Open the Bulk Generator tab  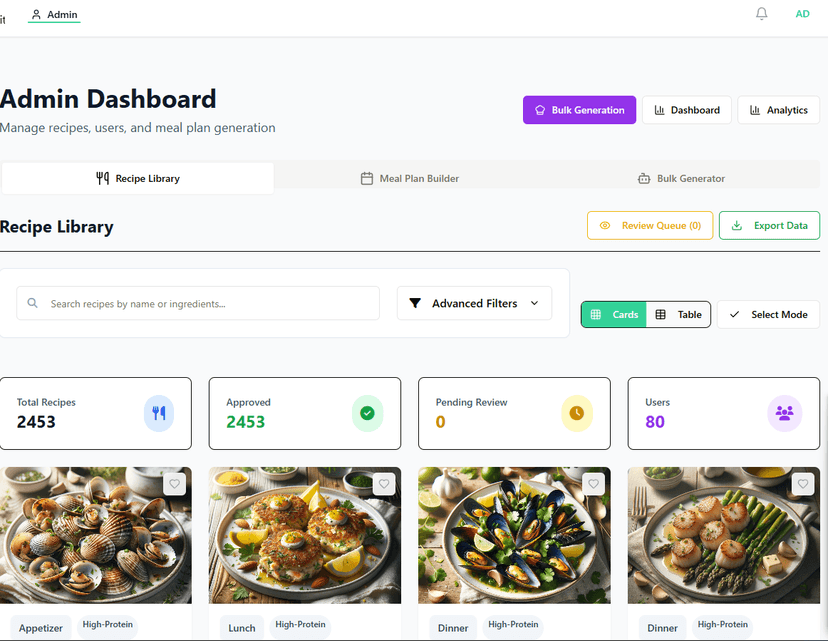pyautogui.click(x=681, y=178)
